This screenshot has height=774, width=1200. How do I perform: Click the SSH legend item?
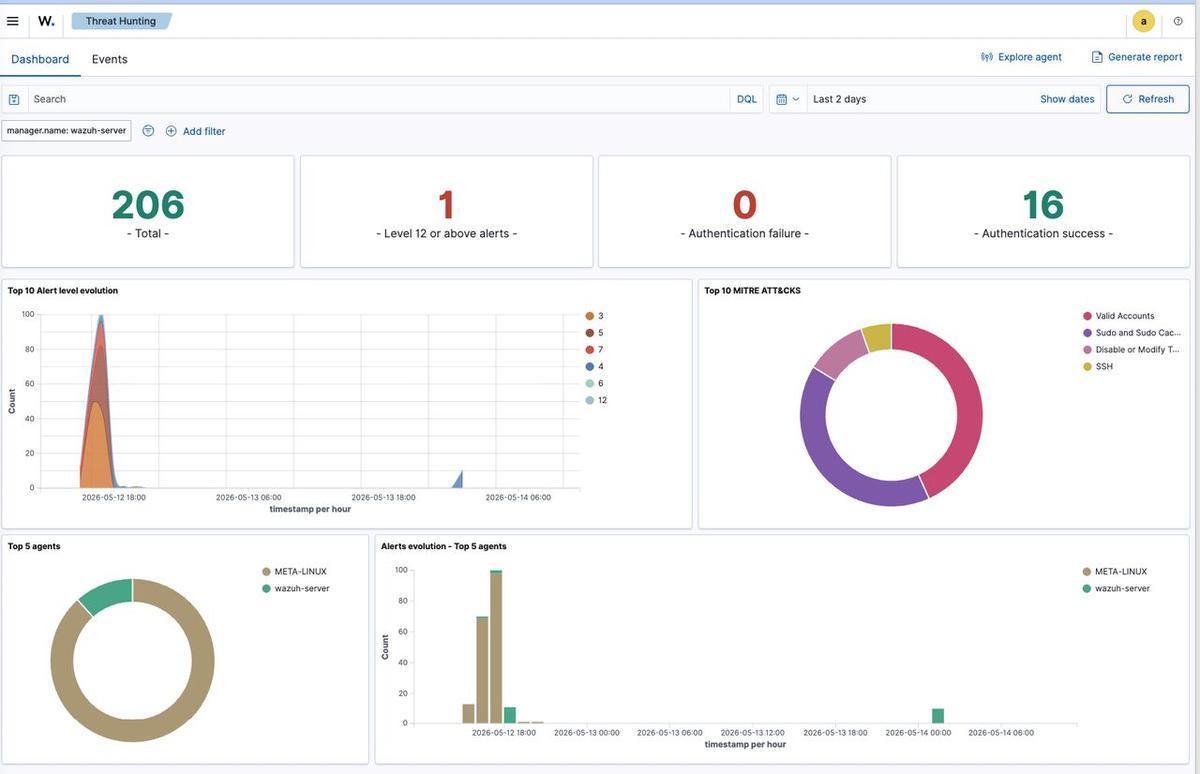1098,367
